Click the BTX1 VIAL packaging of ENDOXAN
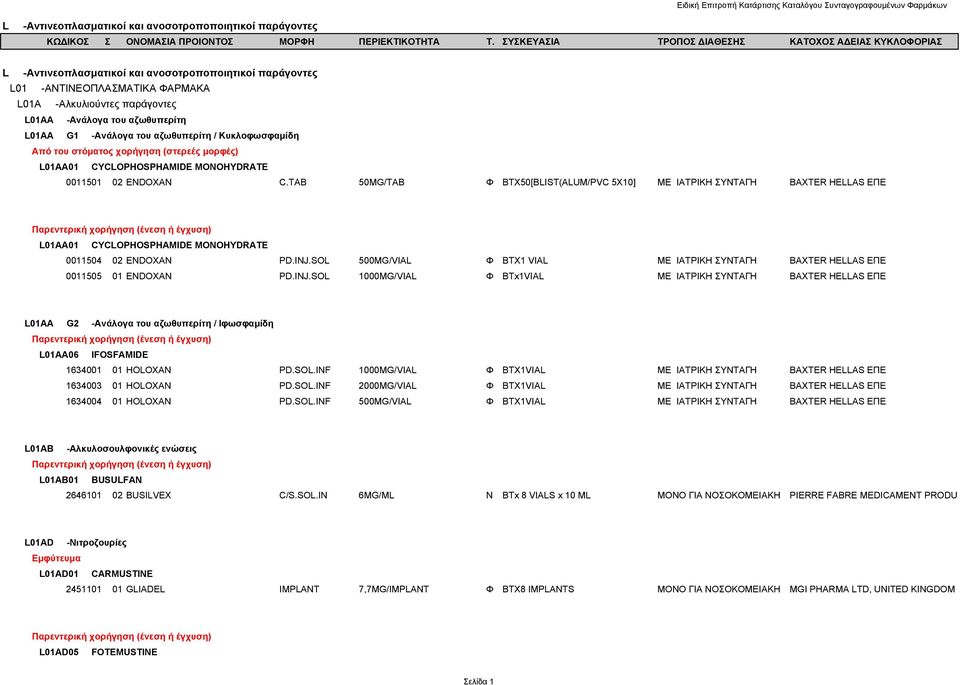This screenshot has width=960, height=685. [525, 261]
